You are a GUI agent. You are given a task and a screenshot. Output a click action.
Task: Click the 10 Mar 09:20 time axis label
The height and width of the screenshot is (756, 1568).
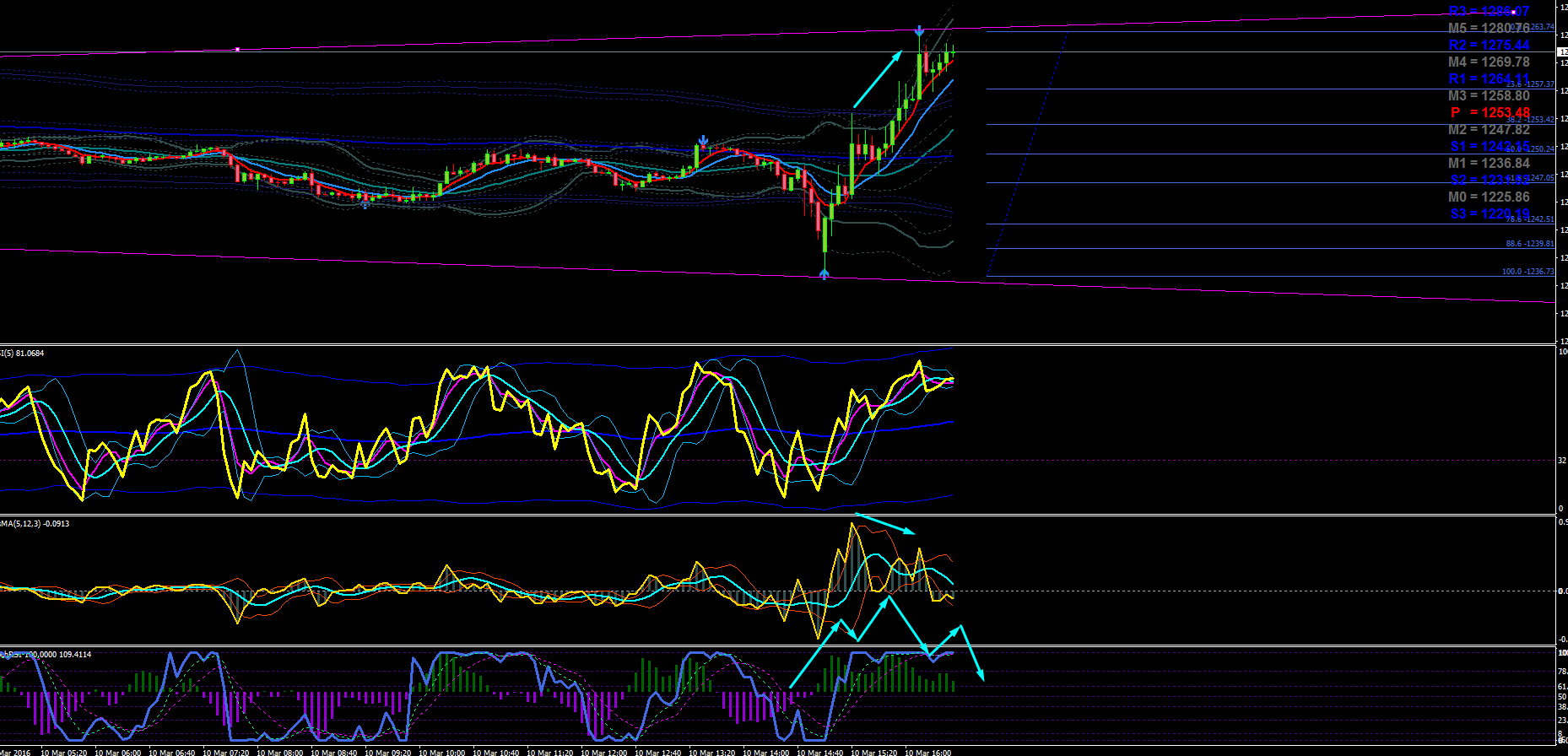pos(387,753)
